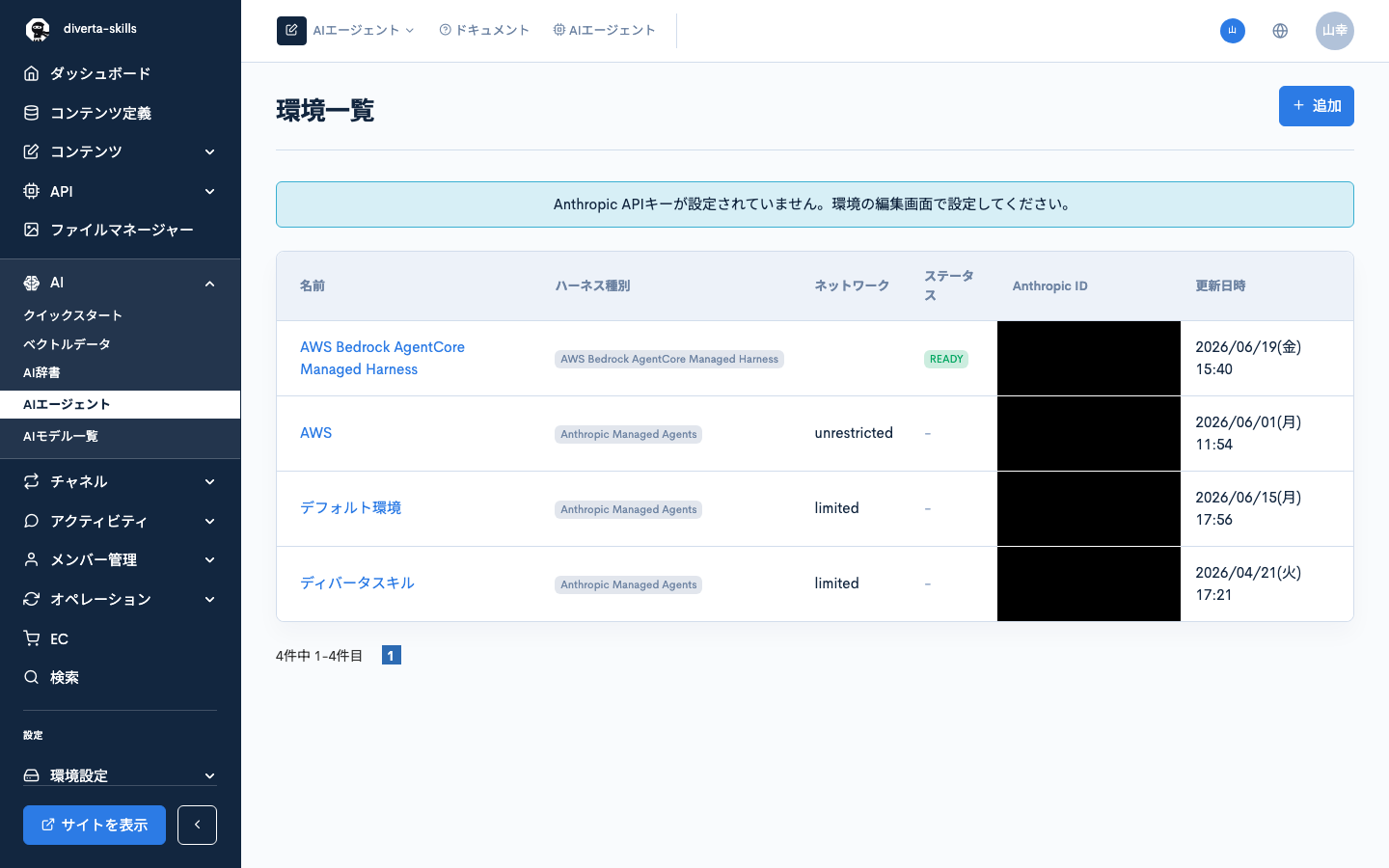Select AIエージェント in the sidebar
The width and height of the screenshot is (1389, 868).
pyautogui.click(x=121, y=404)
